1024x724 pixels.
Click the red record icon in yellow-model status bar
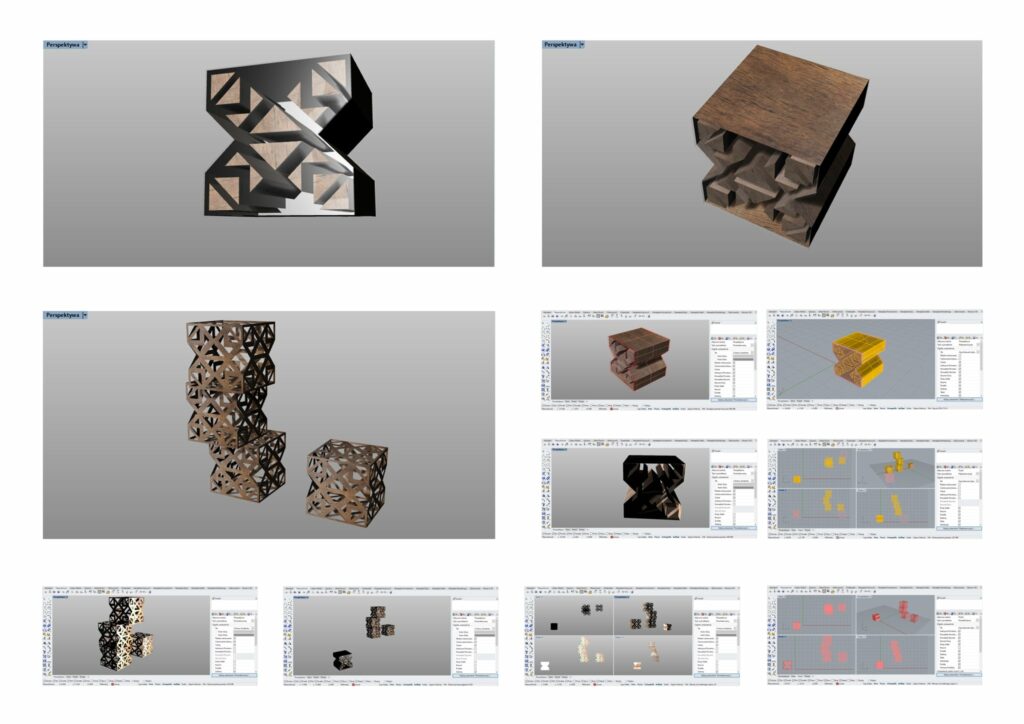point(836,408)
